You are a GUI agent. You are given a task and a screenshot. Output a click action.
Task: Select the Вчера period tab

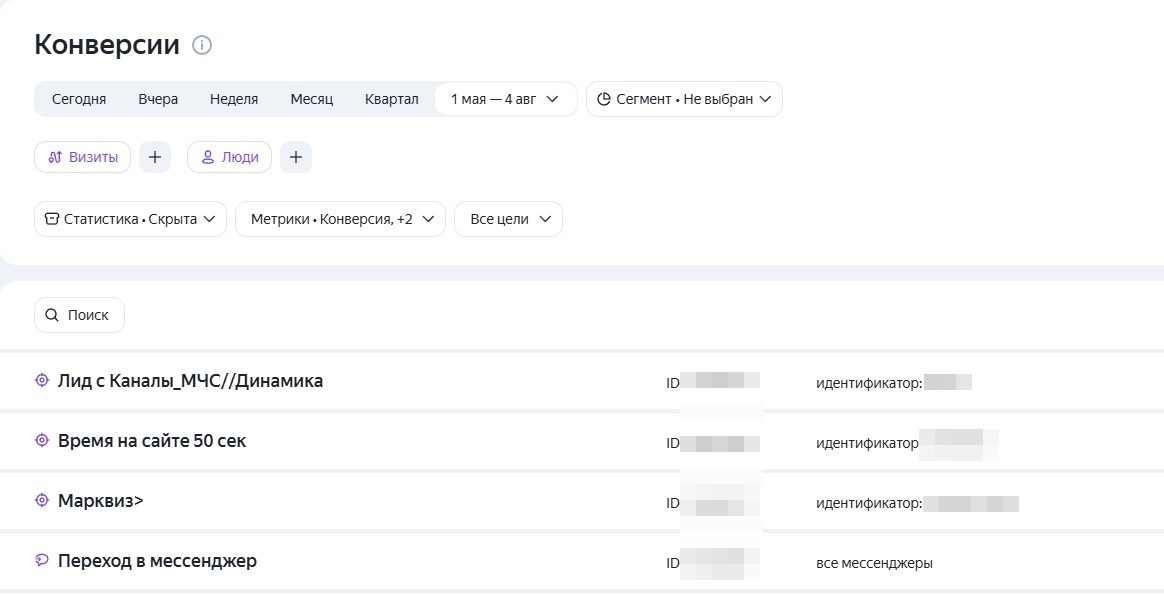(x=158, y=99)
